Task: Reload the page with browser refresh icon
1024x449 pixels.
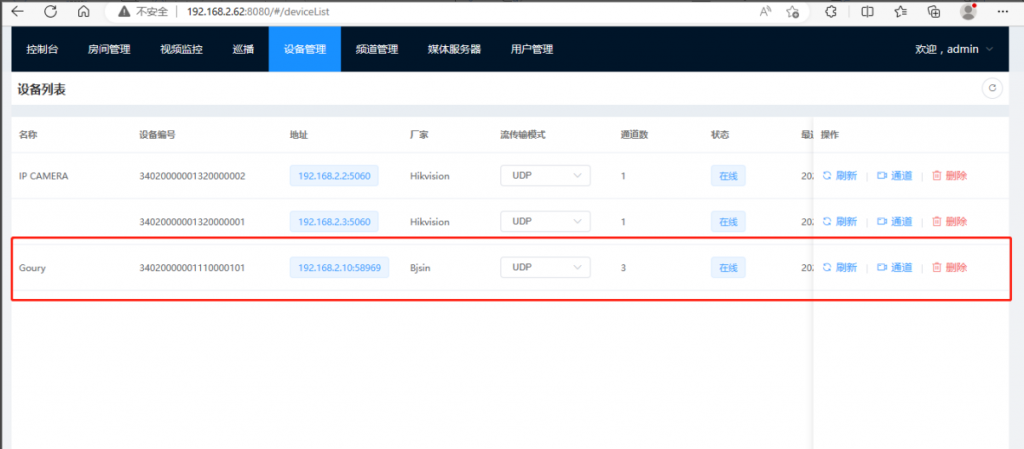Action: [52, 12]
